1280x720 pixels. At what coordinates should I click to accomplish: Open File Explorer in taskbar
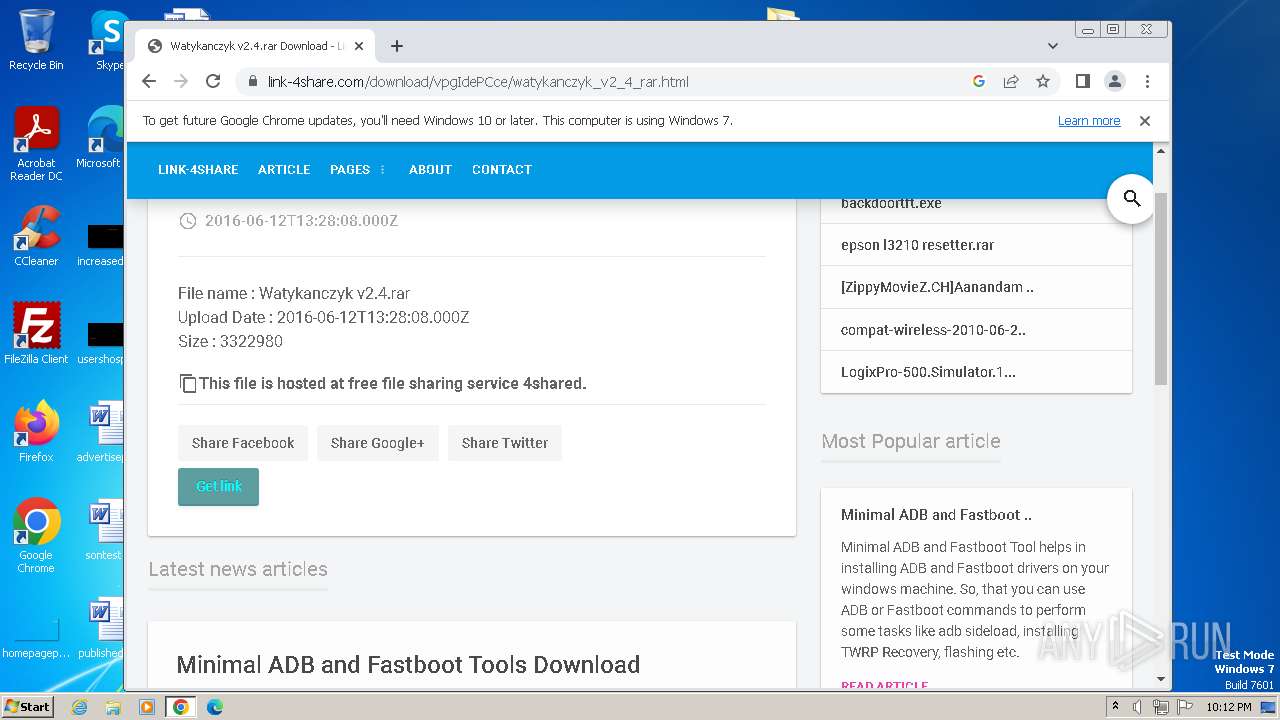[113, 707]
